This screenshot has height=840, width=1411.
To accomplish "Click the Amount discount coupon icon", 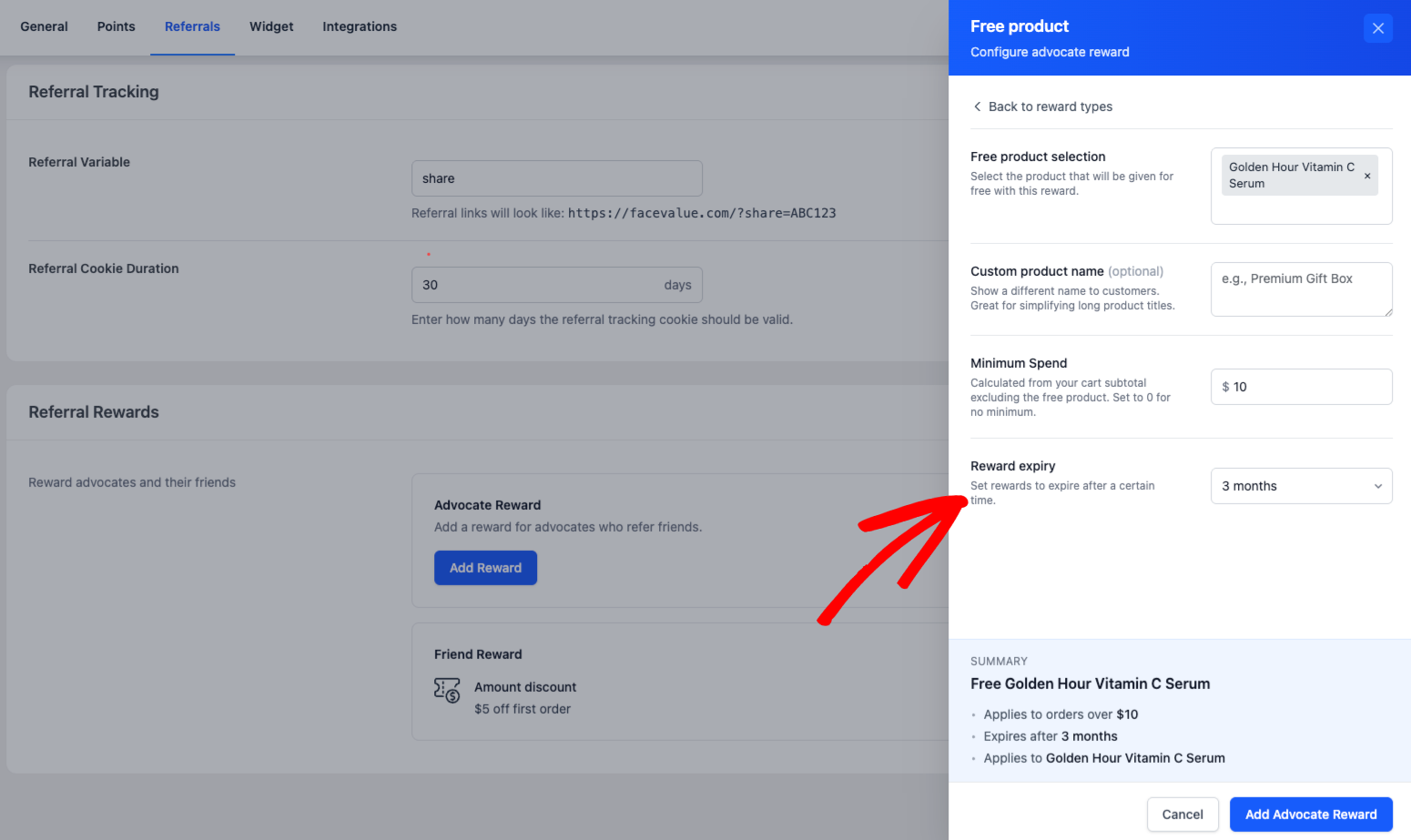I will (447, 690).
